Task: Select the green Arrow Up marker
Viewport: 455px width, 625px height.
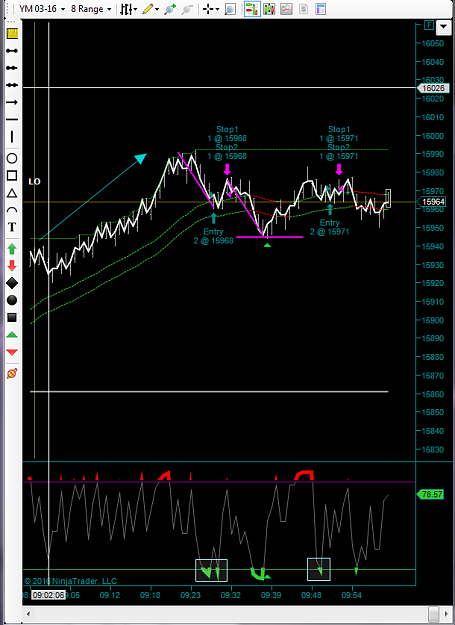Action: [x=12, y=249]
